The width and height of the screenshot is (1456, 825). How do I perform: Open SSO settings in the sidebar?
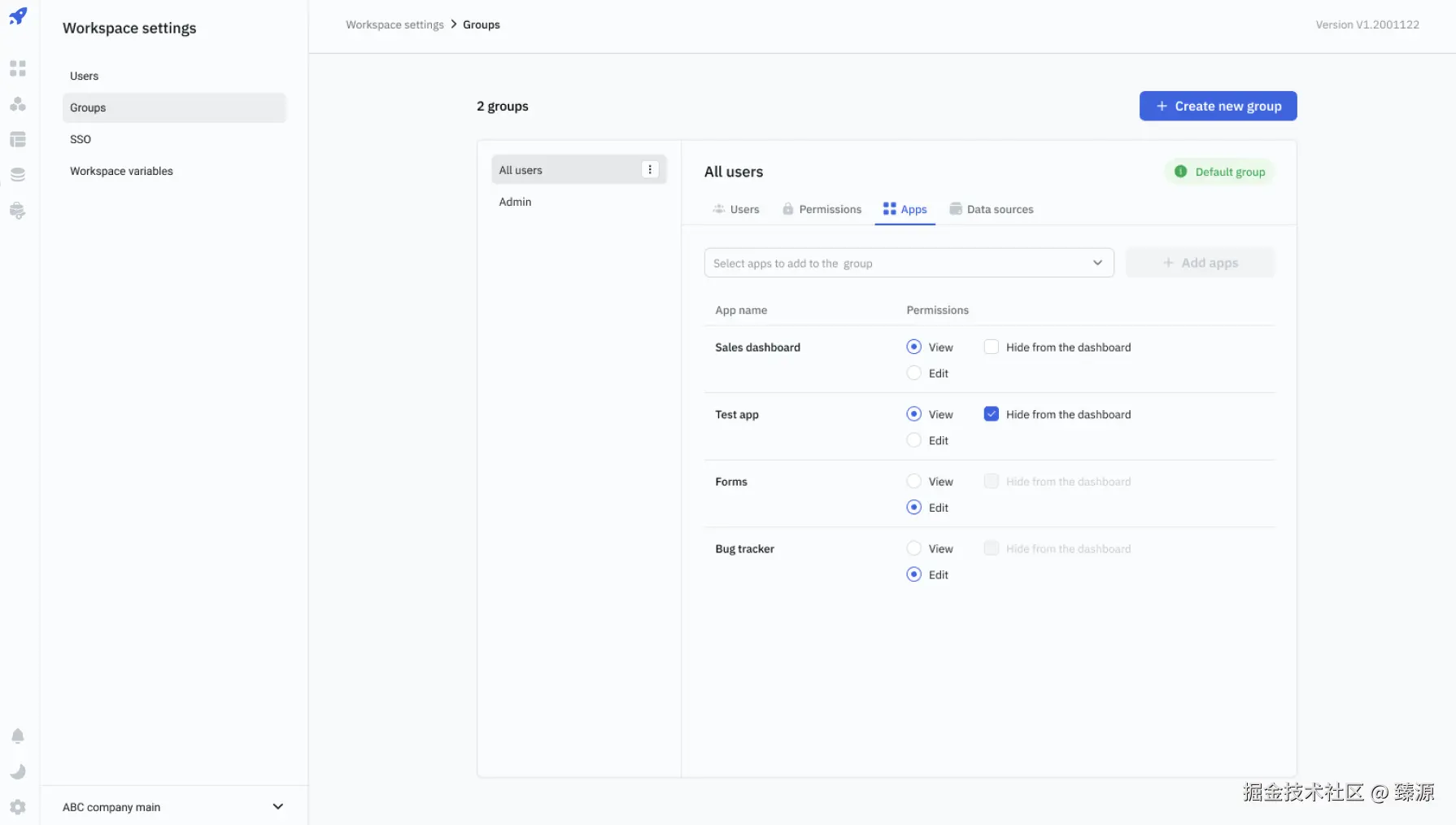pyautogui.click(x=81, y=140)
